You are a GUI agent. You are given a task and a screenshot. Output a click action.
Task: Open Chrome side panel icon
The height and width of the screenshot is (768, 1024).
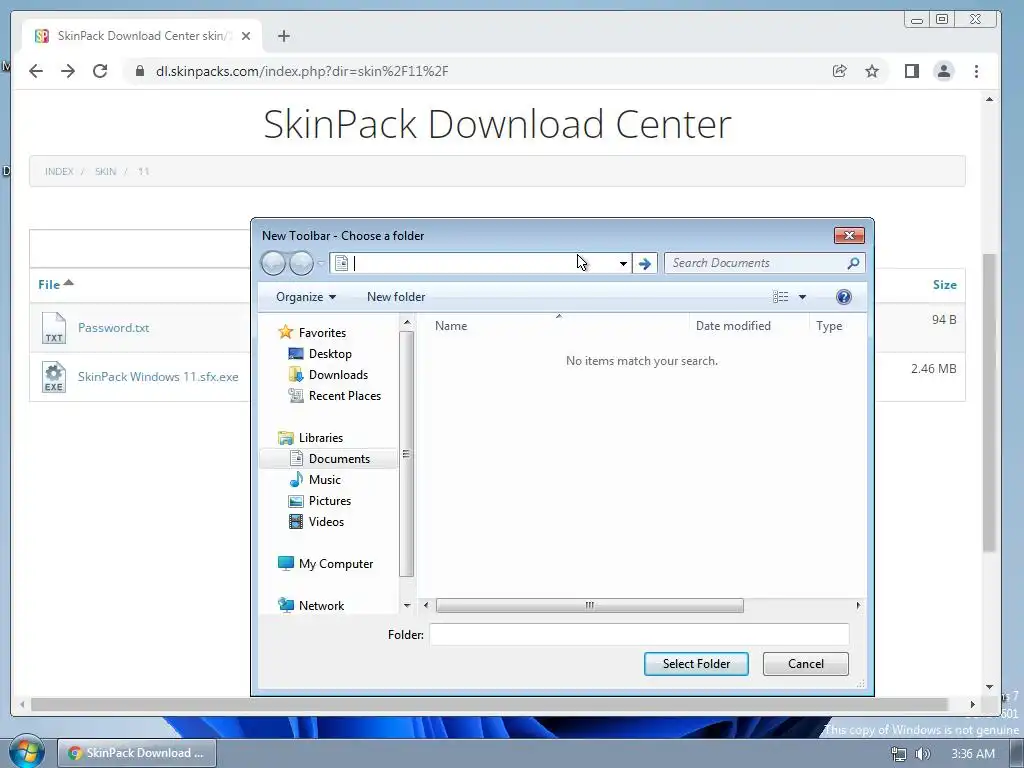pyautogui.click(x=912, y=71)
